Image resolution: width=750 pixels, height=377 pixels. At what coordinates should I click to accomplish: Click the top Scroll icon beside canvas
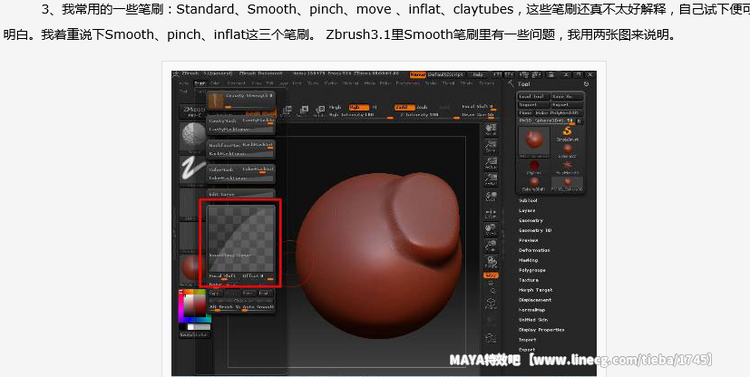point(491,129)
